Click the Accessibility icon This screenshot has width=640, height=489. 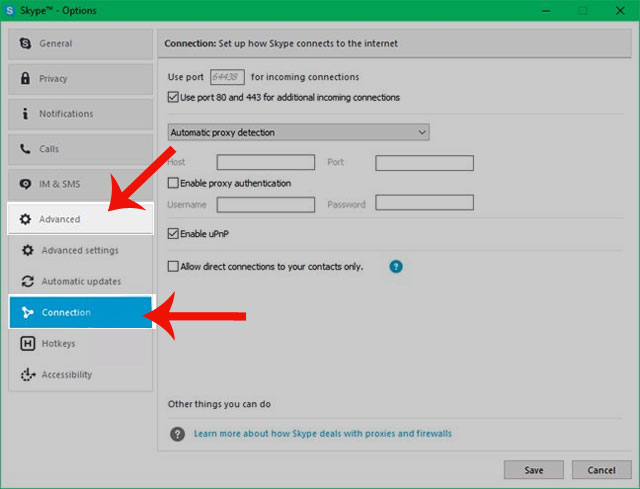[x=28, y=374]
